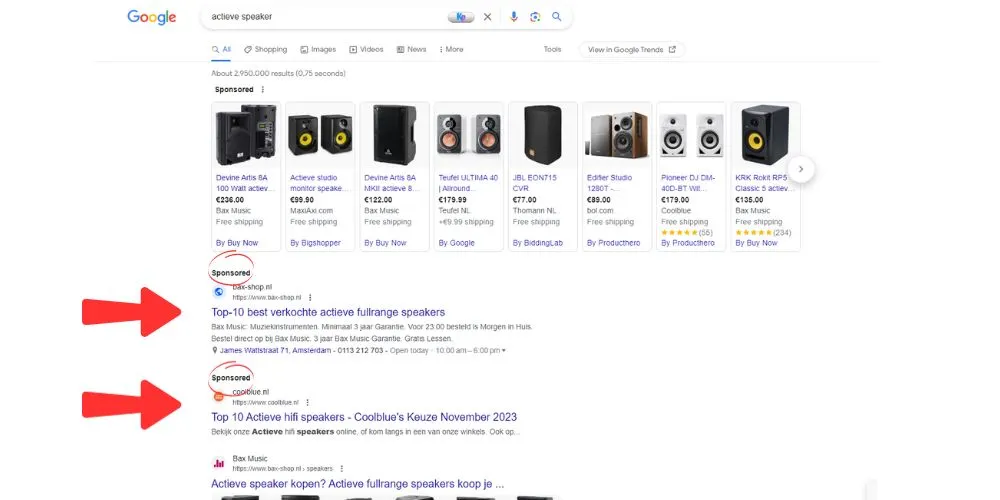The image size is (1000, 500).
Task: Click the Coolblue orange favicon
Action: click(219, 397)
